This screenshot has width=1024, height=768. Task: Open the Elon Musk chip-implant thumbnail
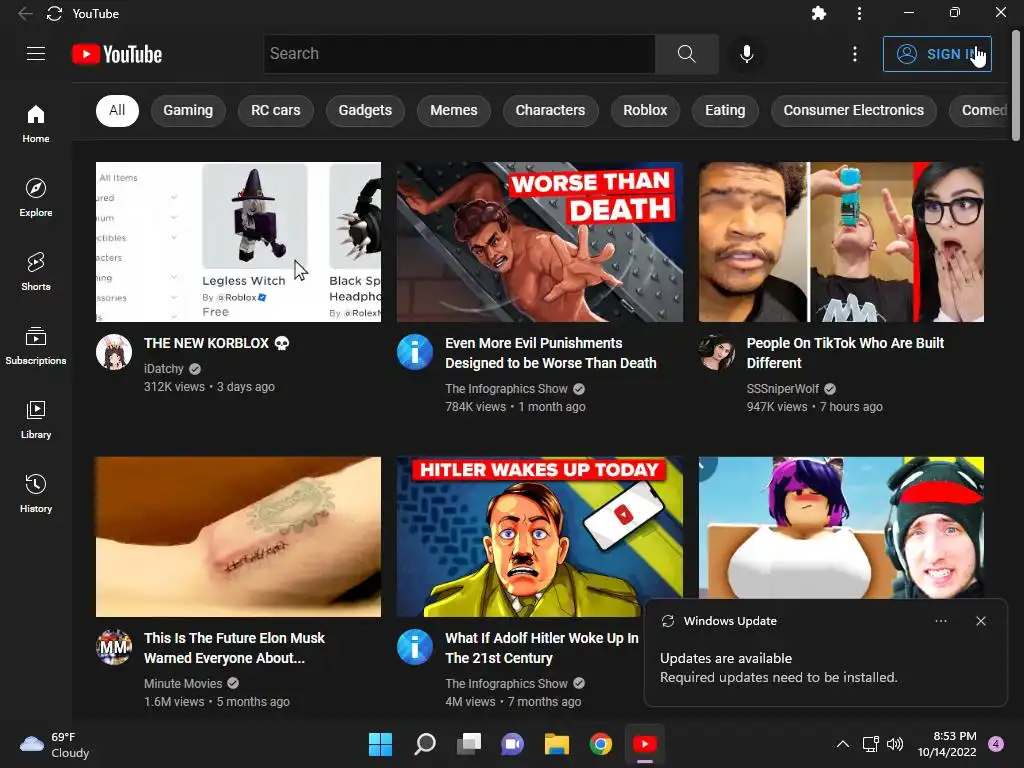[x=238, y=537]
